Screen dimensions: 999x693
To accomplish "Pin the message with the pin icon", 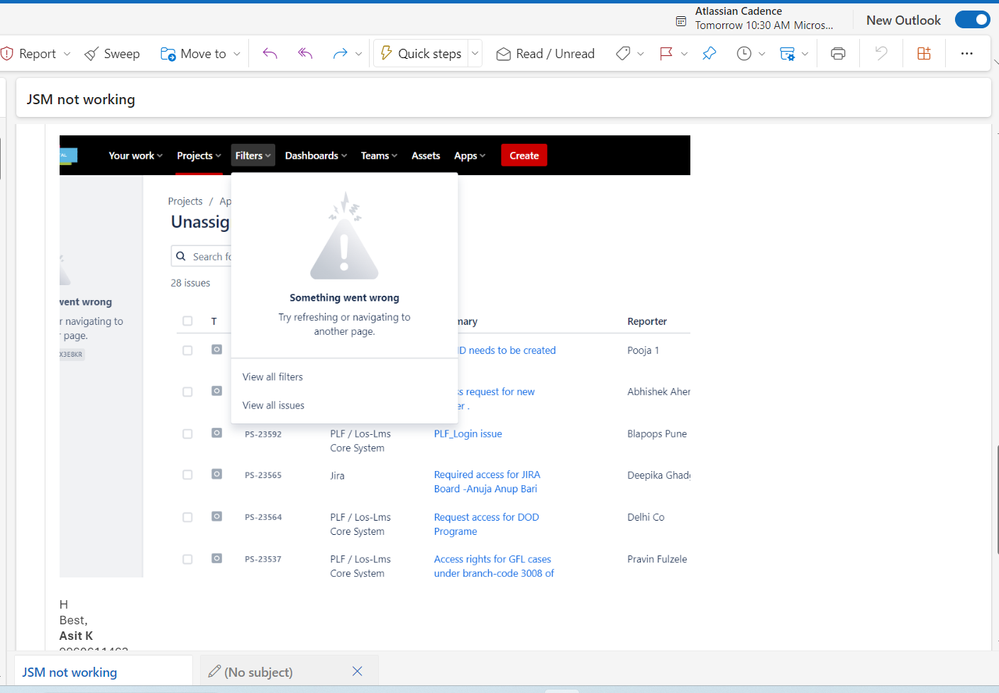I will pyautogui.click(x=709, y=54).
